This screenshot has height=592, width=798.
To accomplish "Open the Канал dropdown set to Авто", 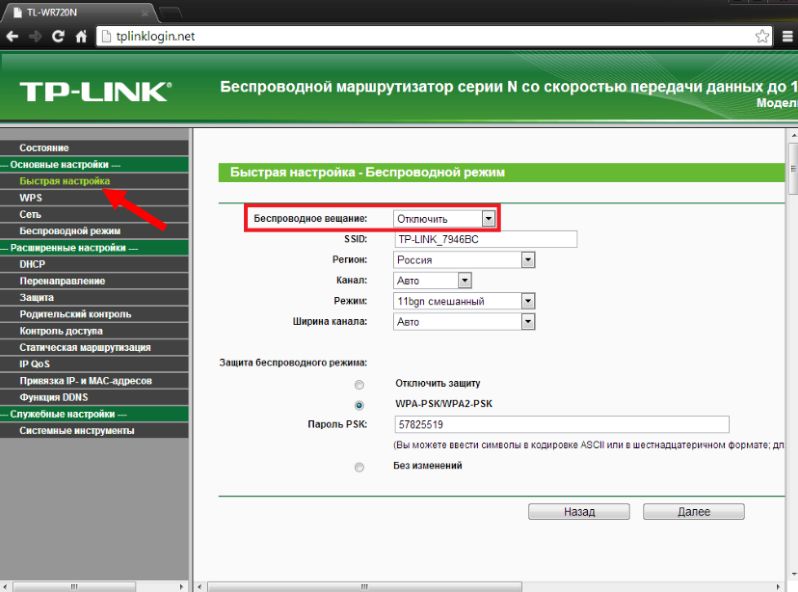I will pos(433,280).
